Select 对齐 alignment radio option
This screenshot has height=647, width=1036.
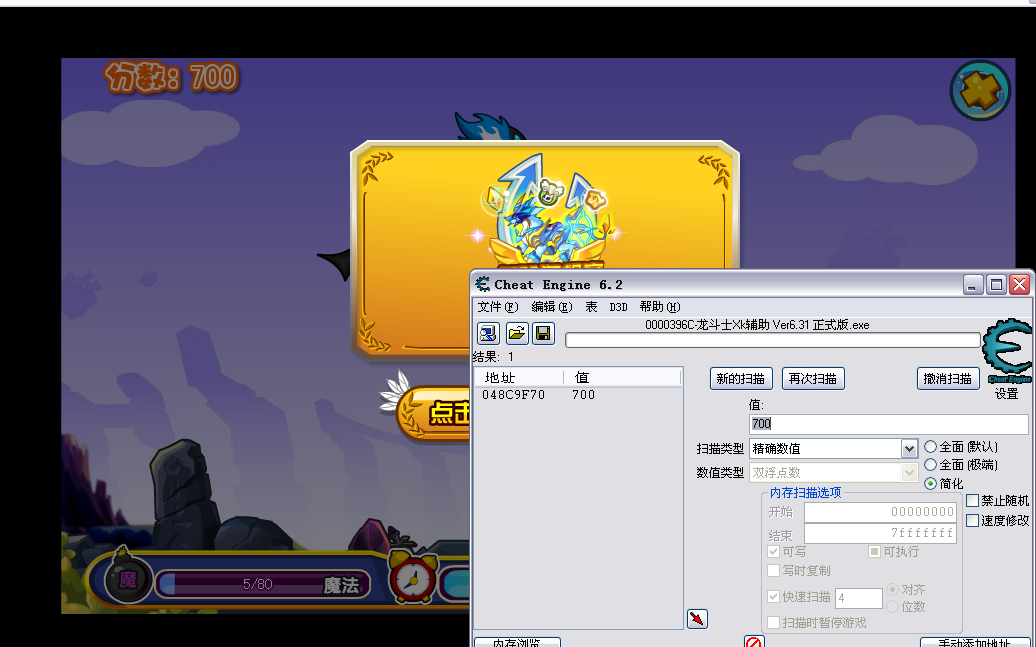click(893, 589)
